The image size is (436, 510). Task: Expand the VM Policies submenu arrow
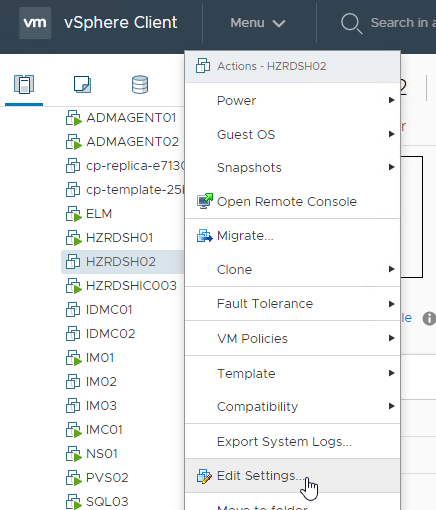392,338
